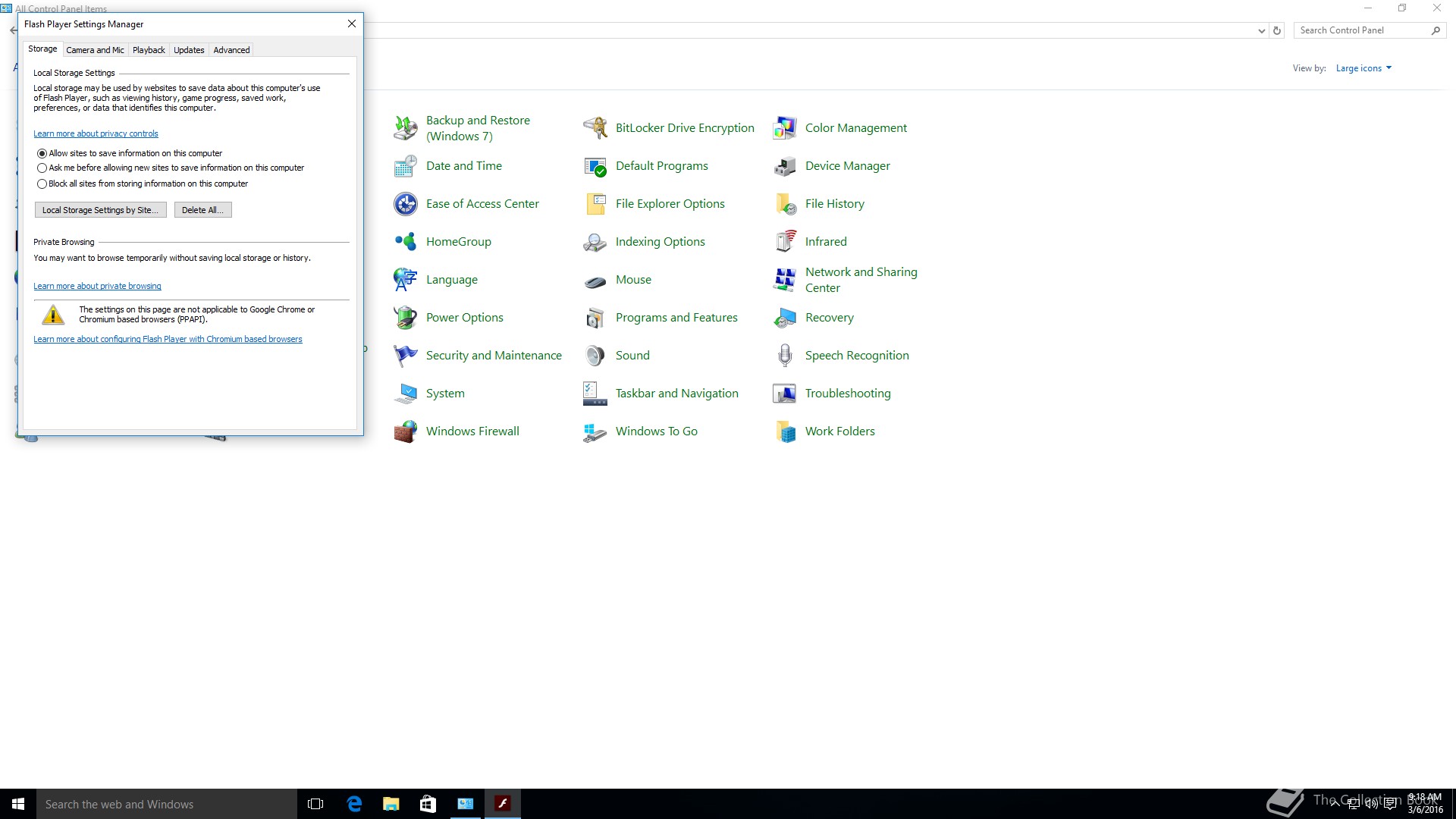
Task: Switch to the Storage tab
Action: (x=42, y=49)
